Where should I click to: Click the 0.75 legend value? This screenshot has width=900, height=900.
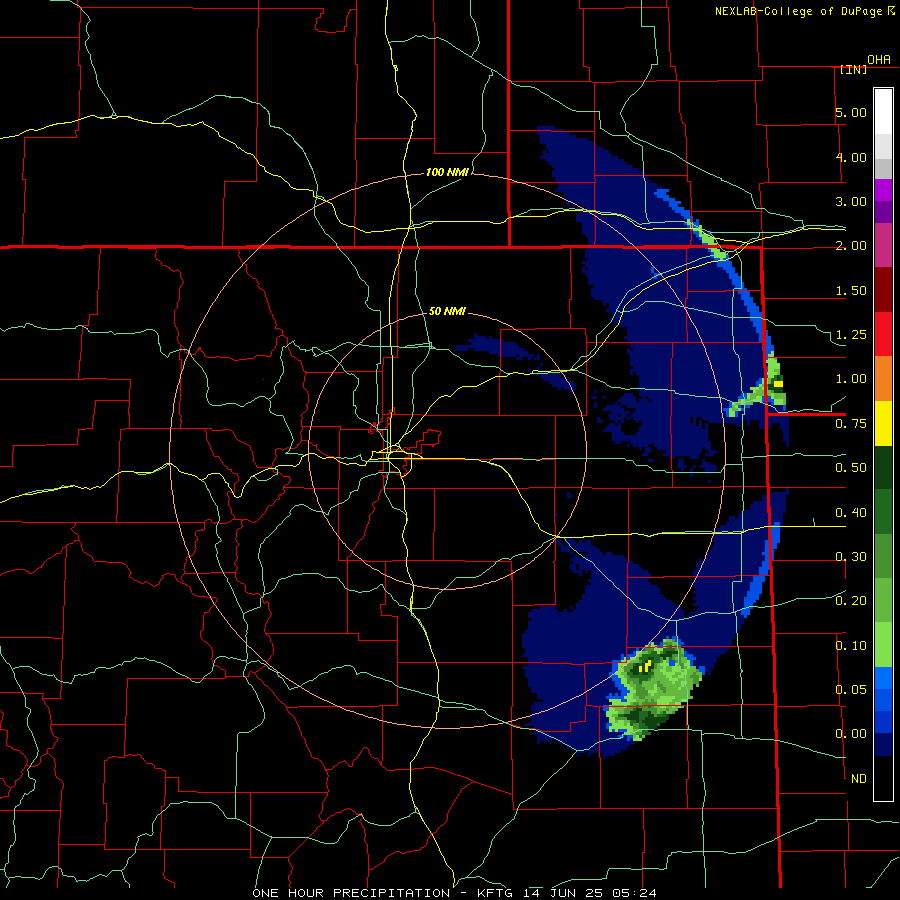pyautogui.click(x=851, y=424)
